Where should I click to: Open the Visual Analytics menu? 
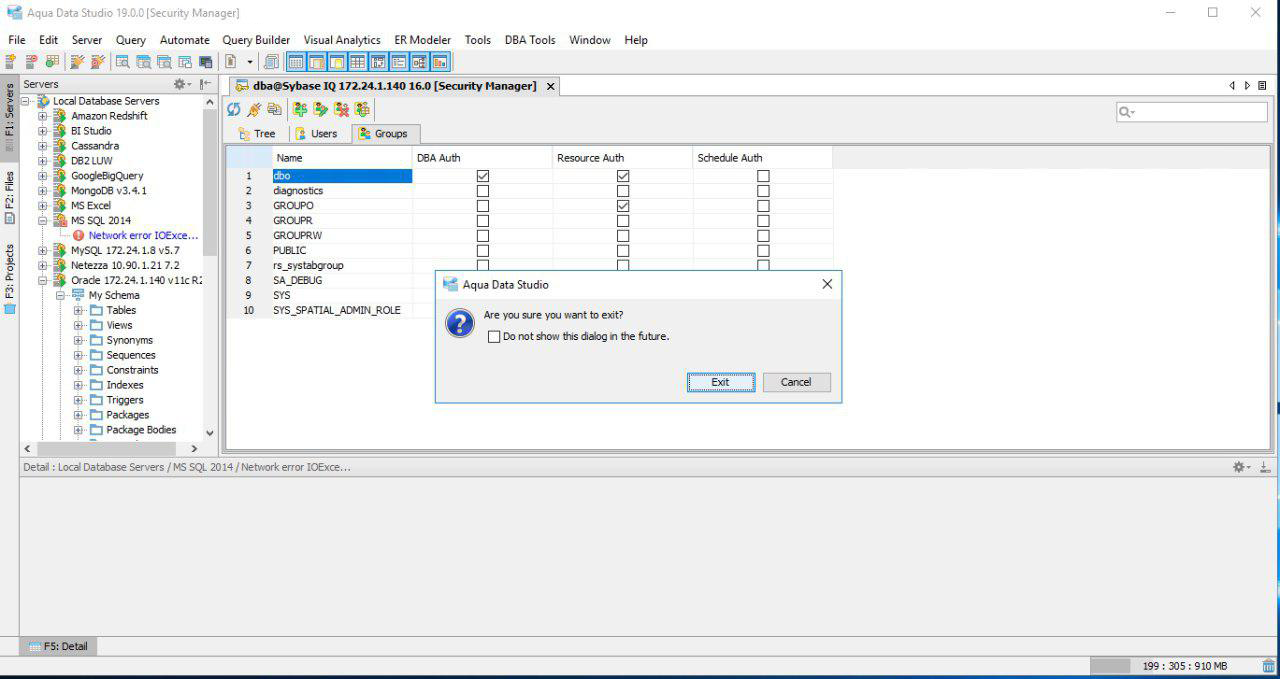coord(342,40)
